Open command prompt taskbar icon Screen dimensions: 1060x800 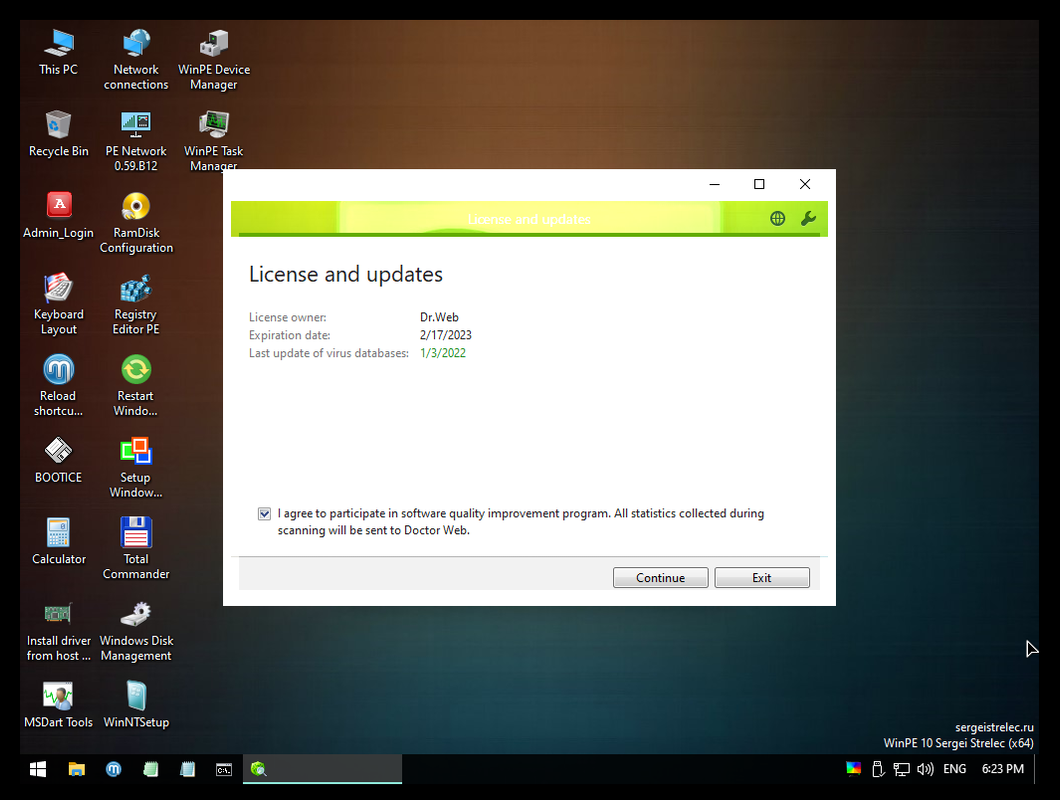point(224,769)
